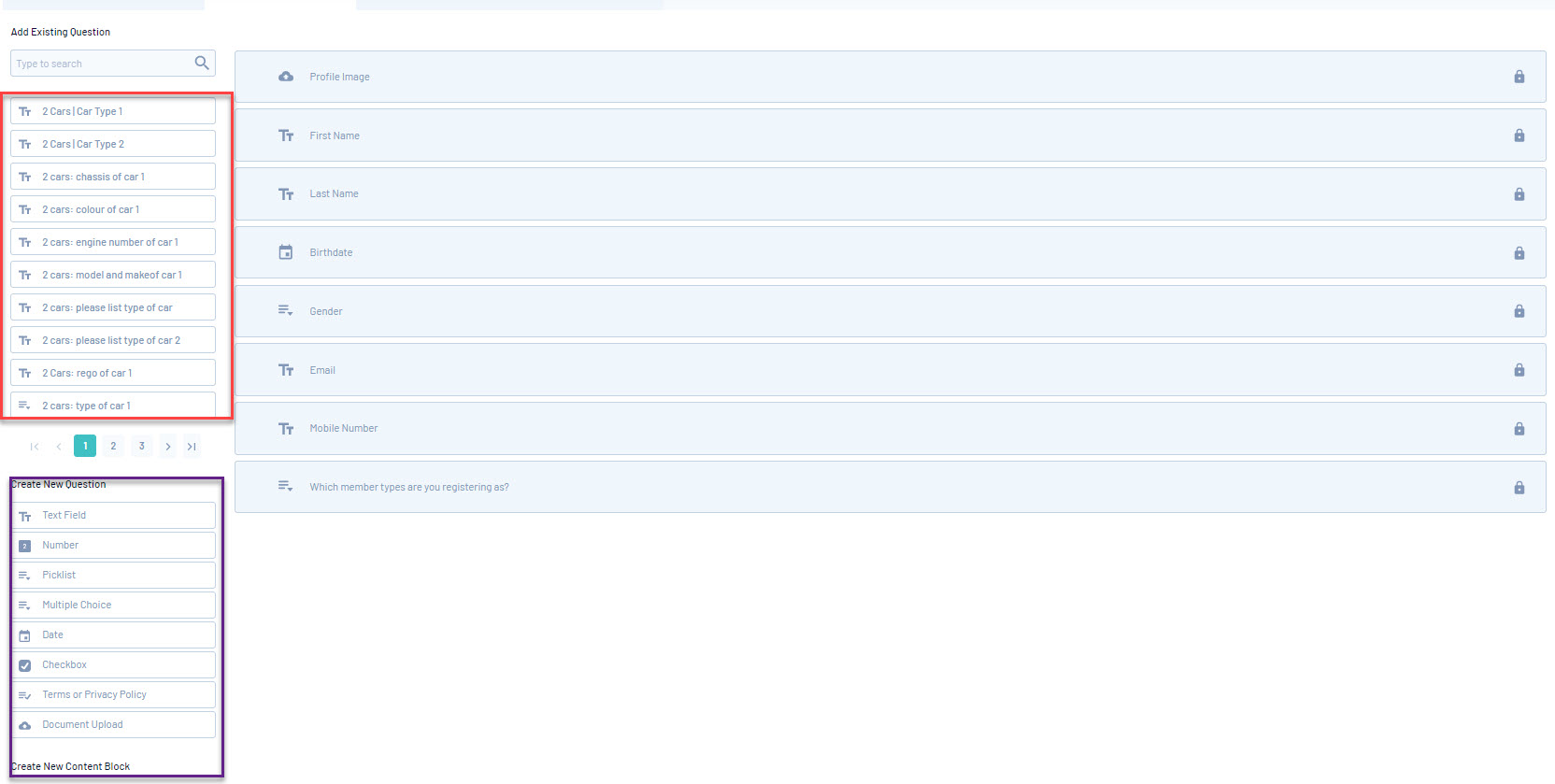Click text icon beside 2 Cars | Car Type 1
1555x784 pixels.
(25, 111)
